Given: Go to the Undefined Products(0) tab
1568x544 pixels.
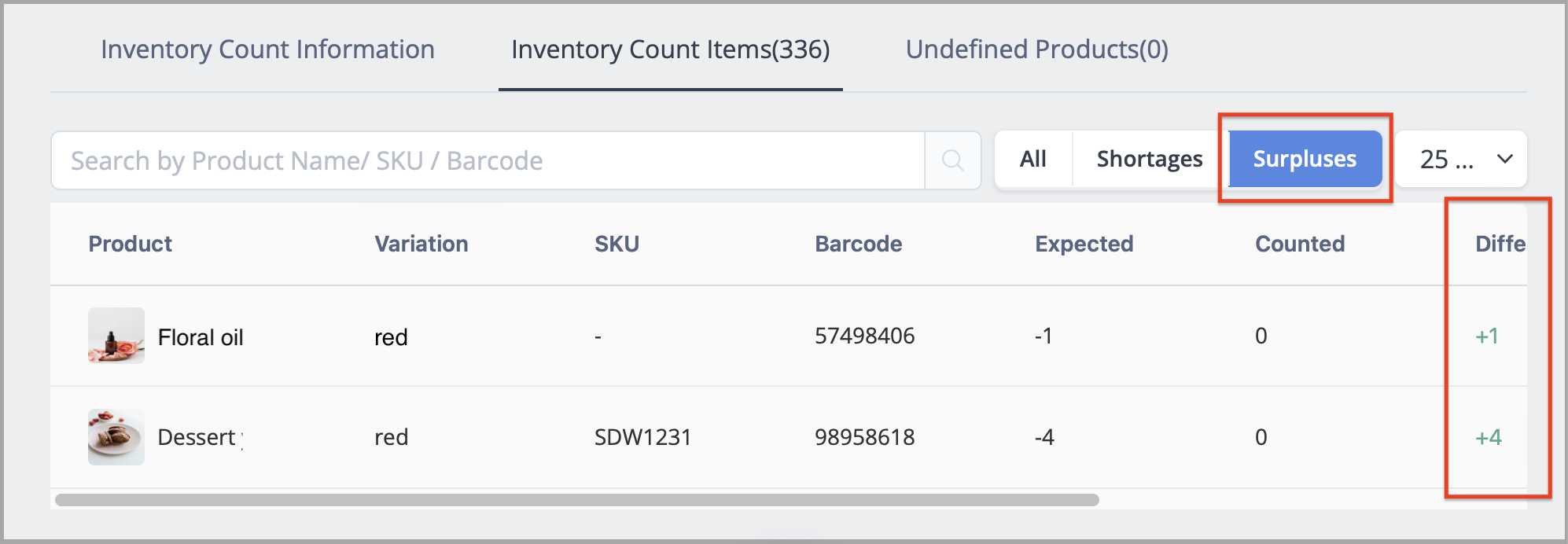Looking at the screenshot, I should [1036, 50].
